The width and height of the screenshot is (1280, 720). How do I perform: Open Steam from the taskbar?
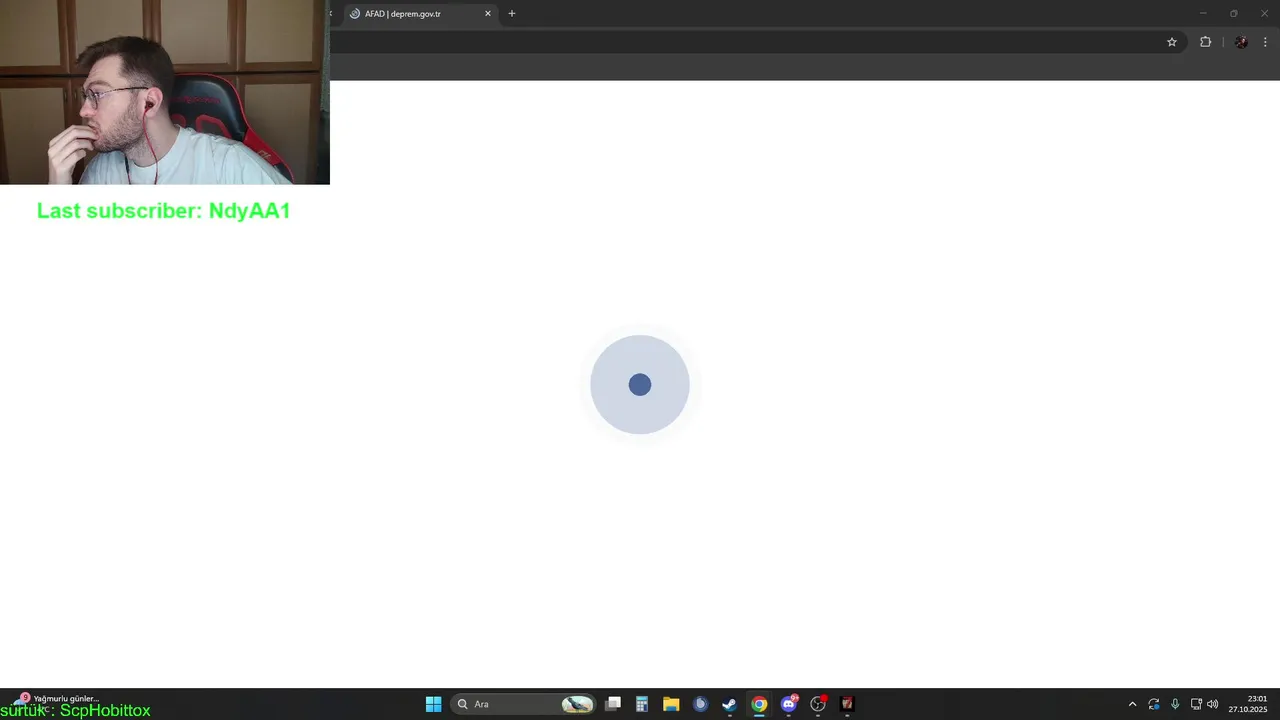(x=729, y=704)
